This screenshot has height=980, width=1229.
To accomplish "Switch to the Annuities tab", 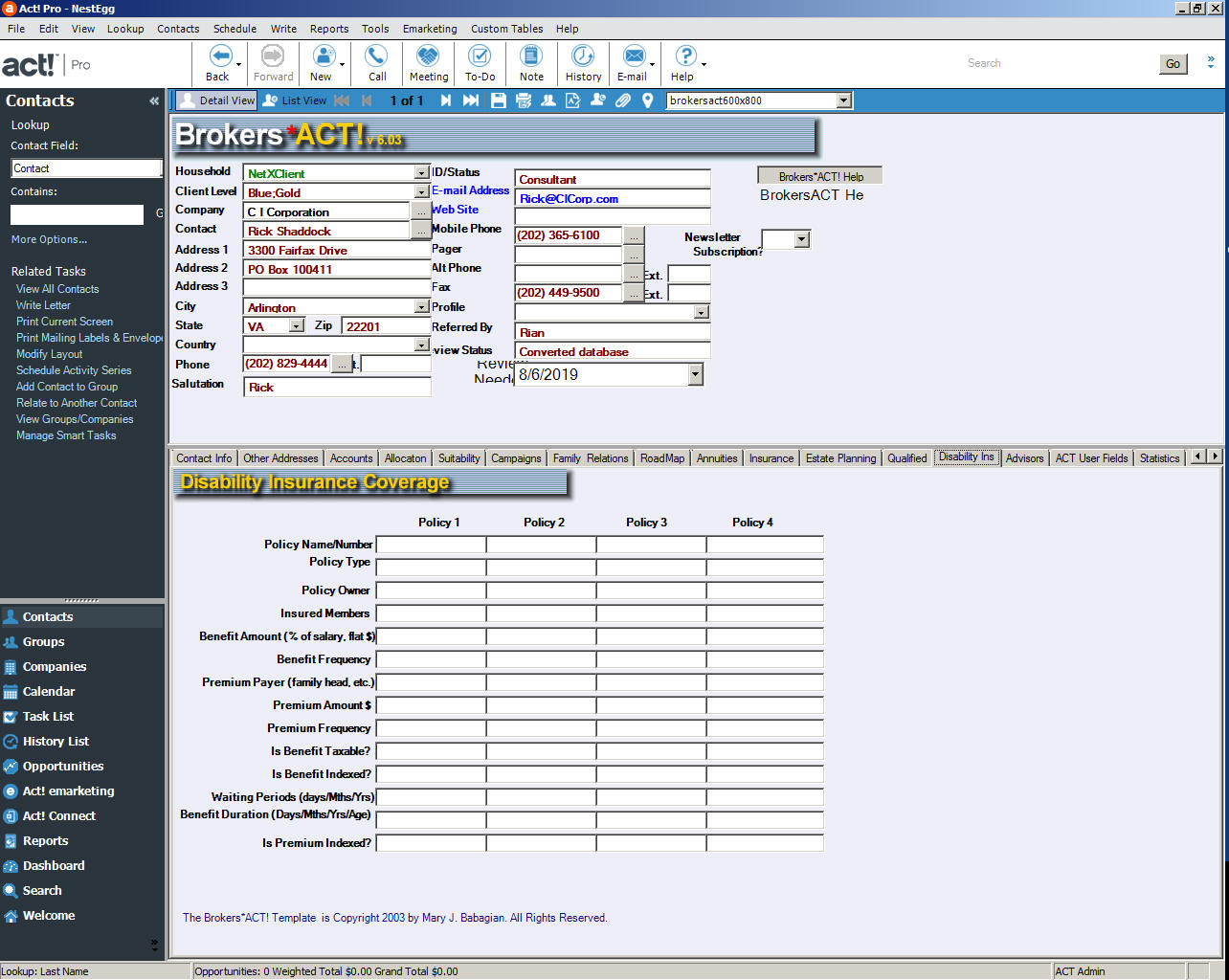I will pyautogui.click(x=717, y=458).
